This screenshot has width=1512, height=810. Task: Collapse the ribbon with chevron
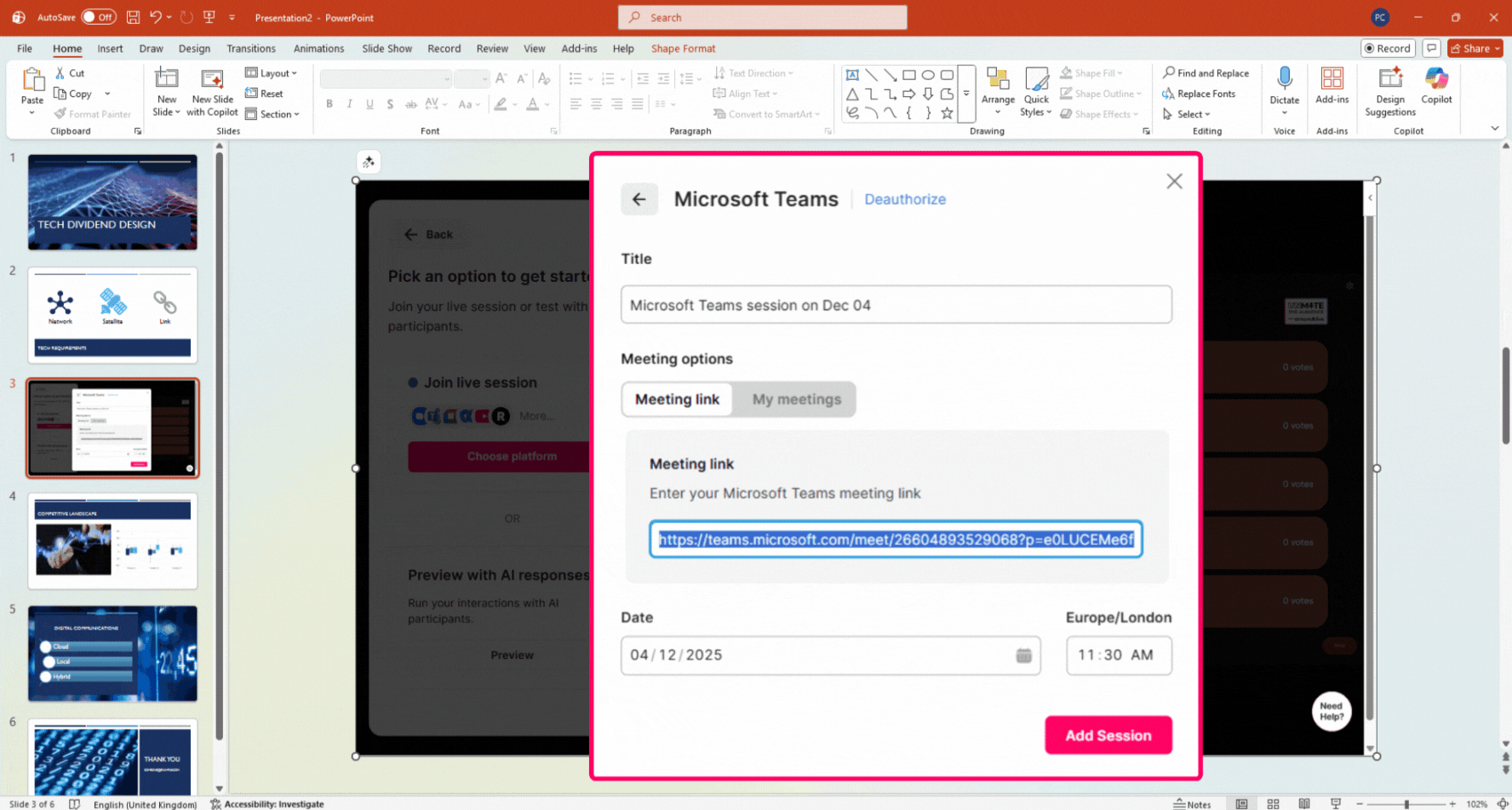[1495, 129]
